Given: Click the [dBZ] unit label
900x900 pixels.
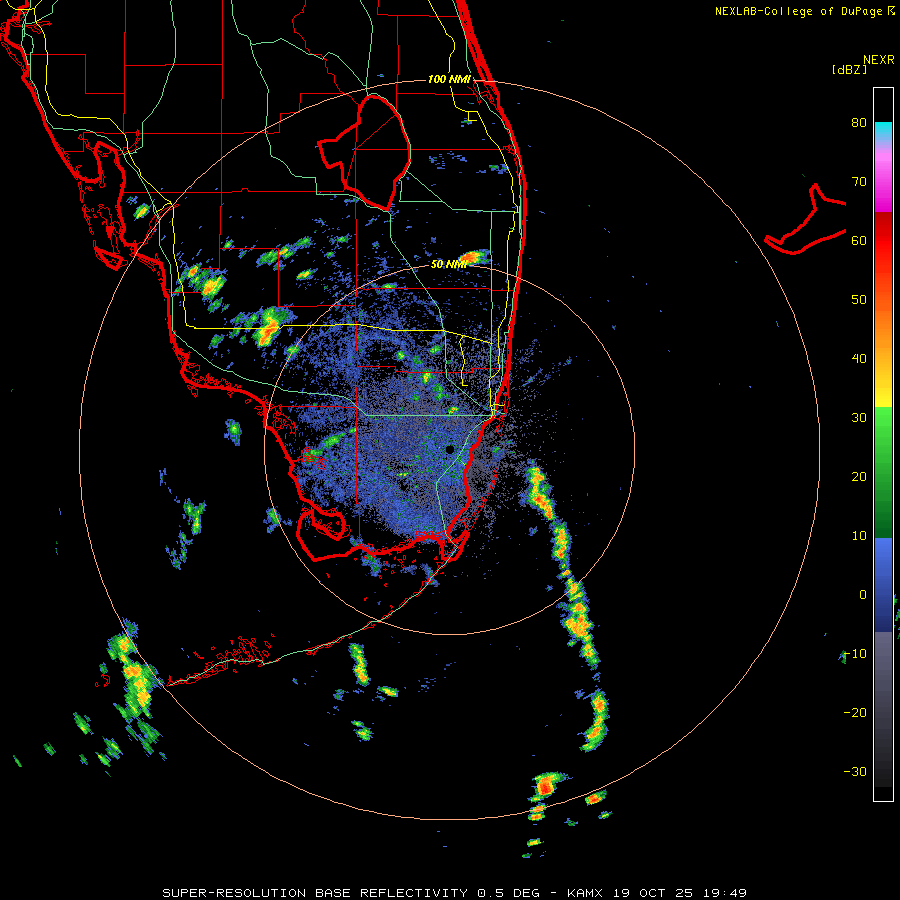Looking at the screenshot, I should click(x=849, y=69).
